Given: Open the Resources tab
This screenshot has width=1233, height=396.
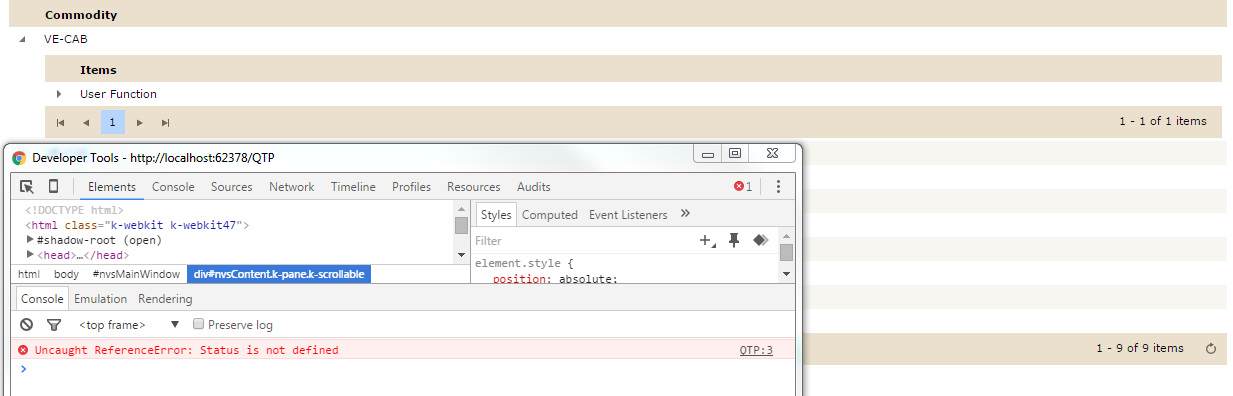Looking at the screenshot, I should (x=474, y=187).
